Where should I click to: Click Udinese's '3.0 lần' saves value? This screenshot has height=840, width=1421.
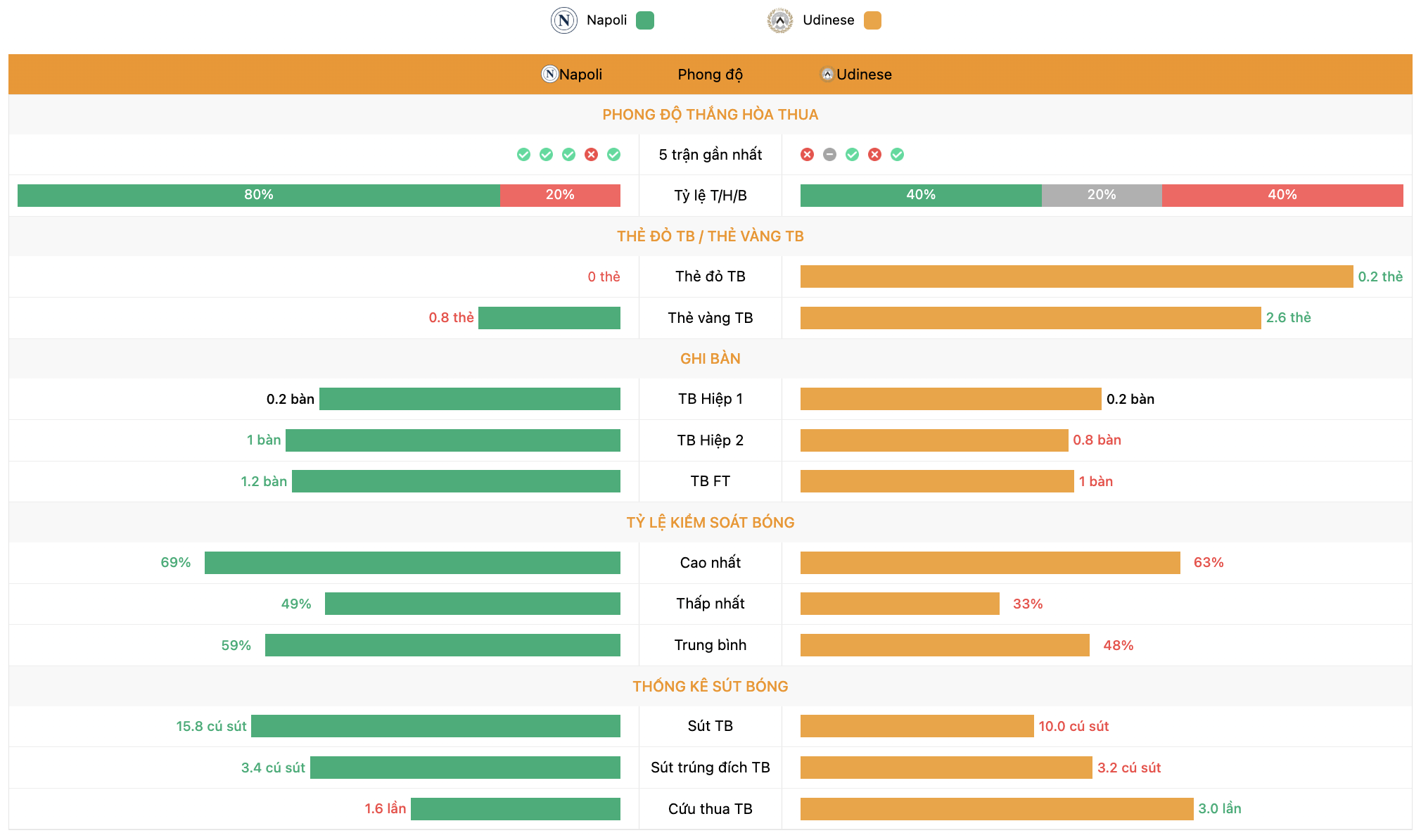[x=1220, y=809]
